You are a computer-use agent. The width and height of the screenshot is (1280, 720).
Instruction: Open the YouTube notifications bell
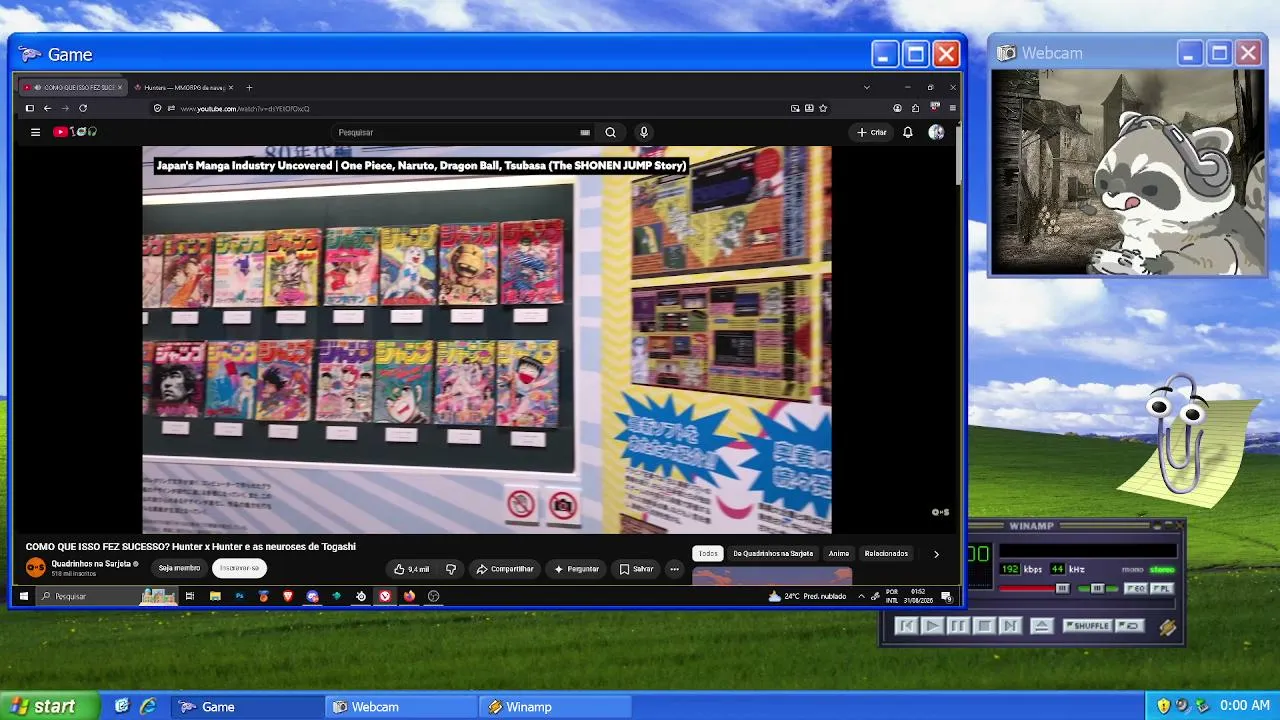[x=908, y=132]
